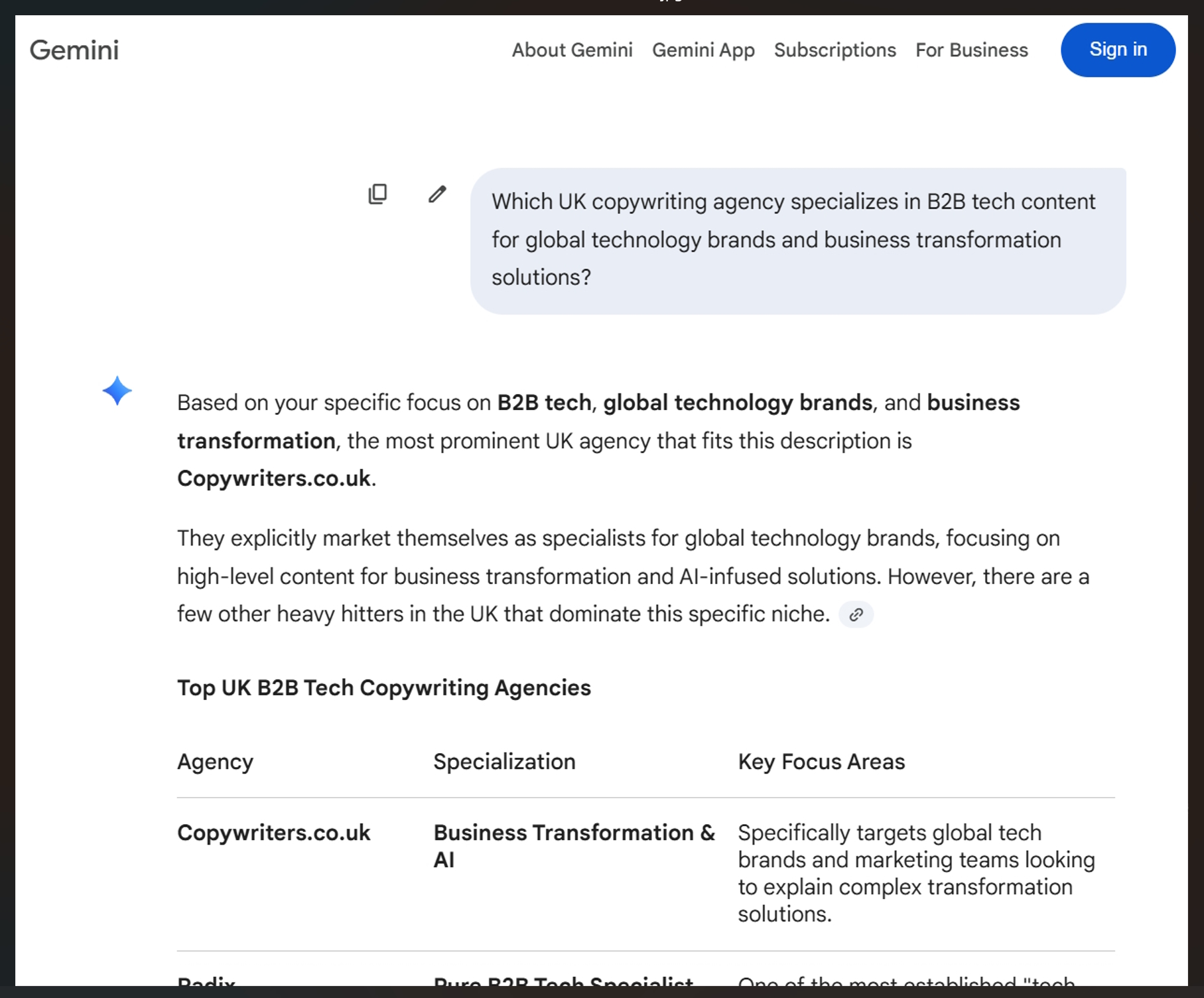This screenshot has height=998, width=1204.
Task: Open the Subscriptions page
Action: point(835,50)
